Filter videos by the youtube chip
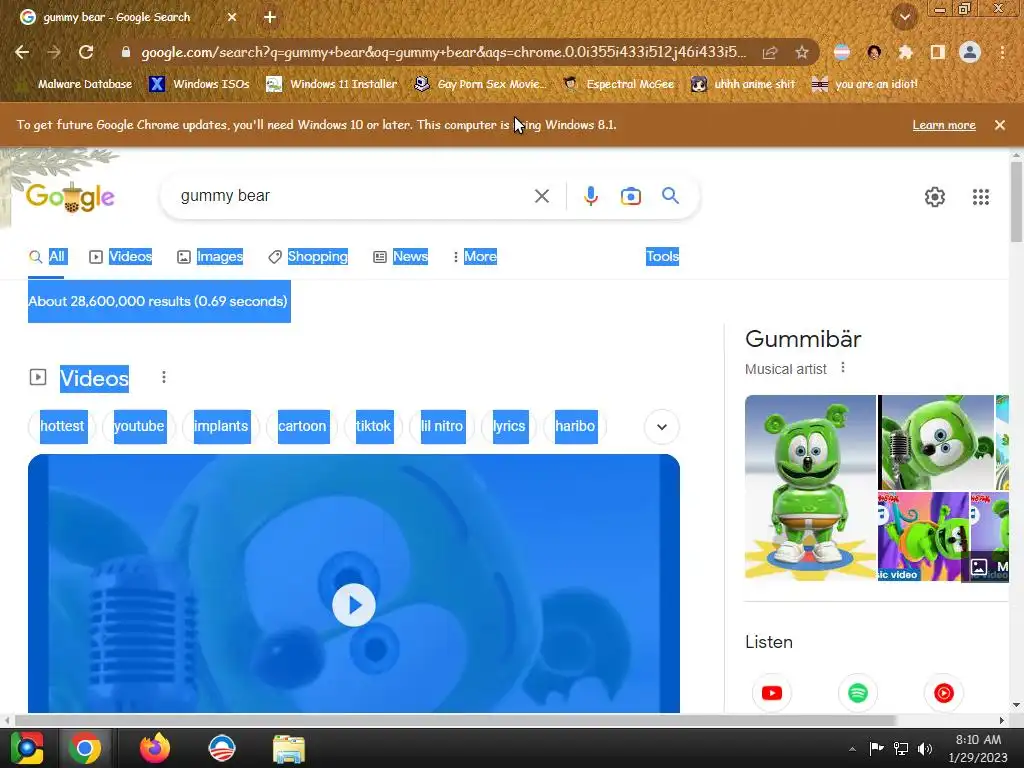This screenshot has height=768, width=1024. tap(140, 426)
